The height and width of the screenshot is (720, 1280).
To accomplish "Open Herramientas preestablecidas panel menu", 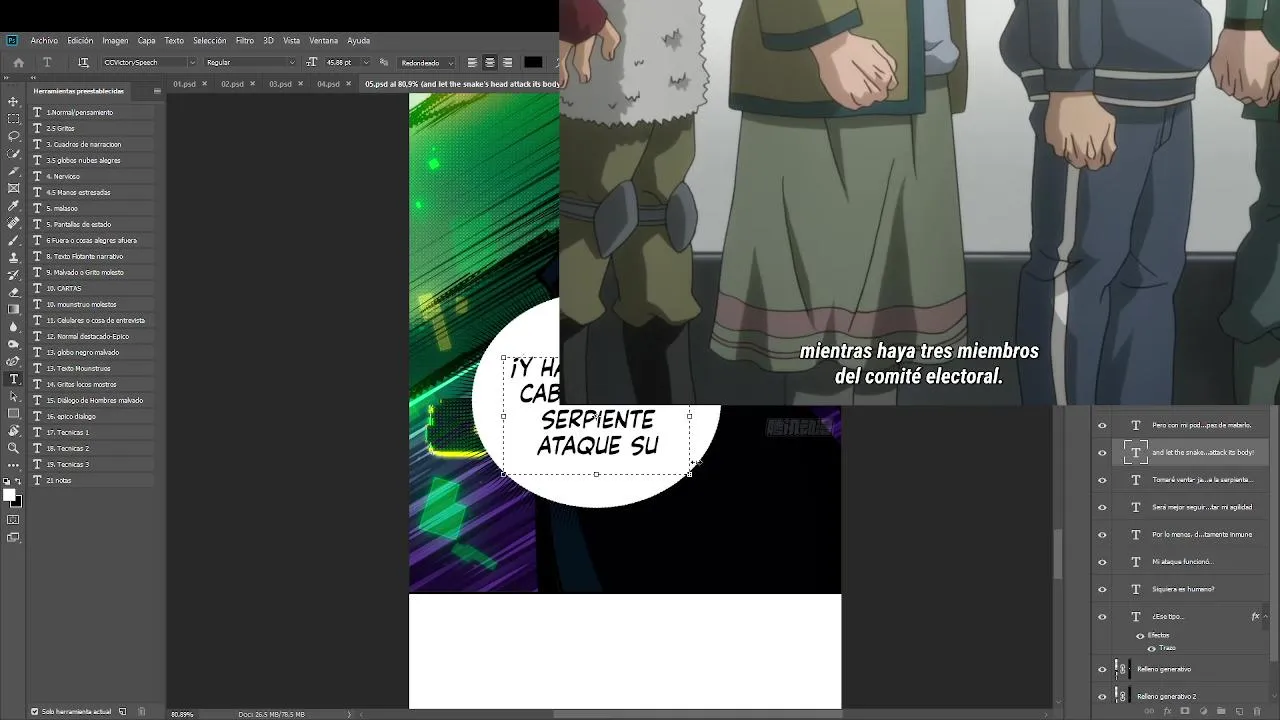I will (x=157, y=91).
